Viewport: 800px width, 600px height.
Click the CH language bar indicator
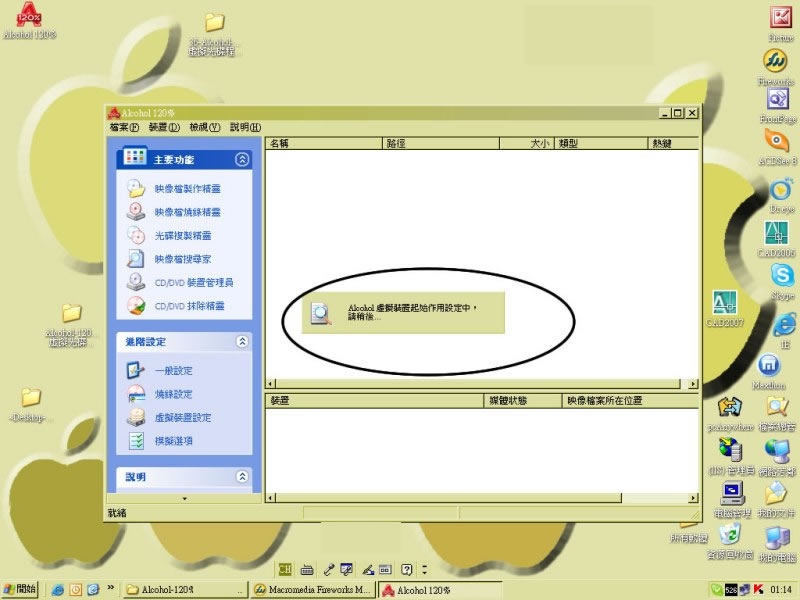(x=284, y=569)
